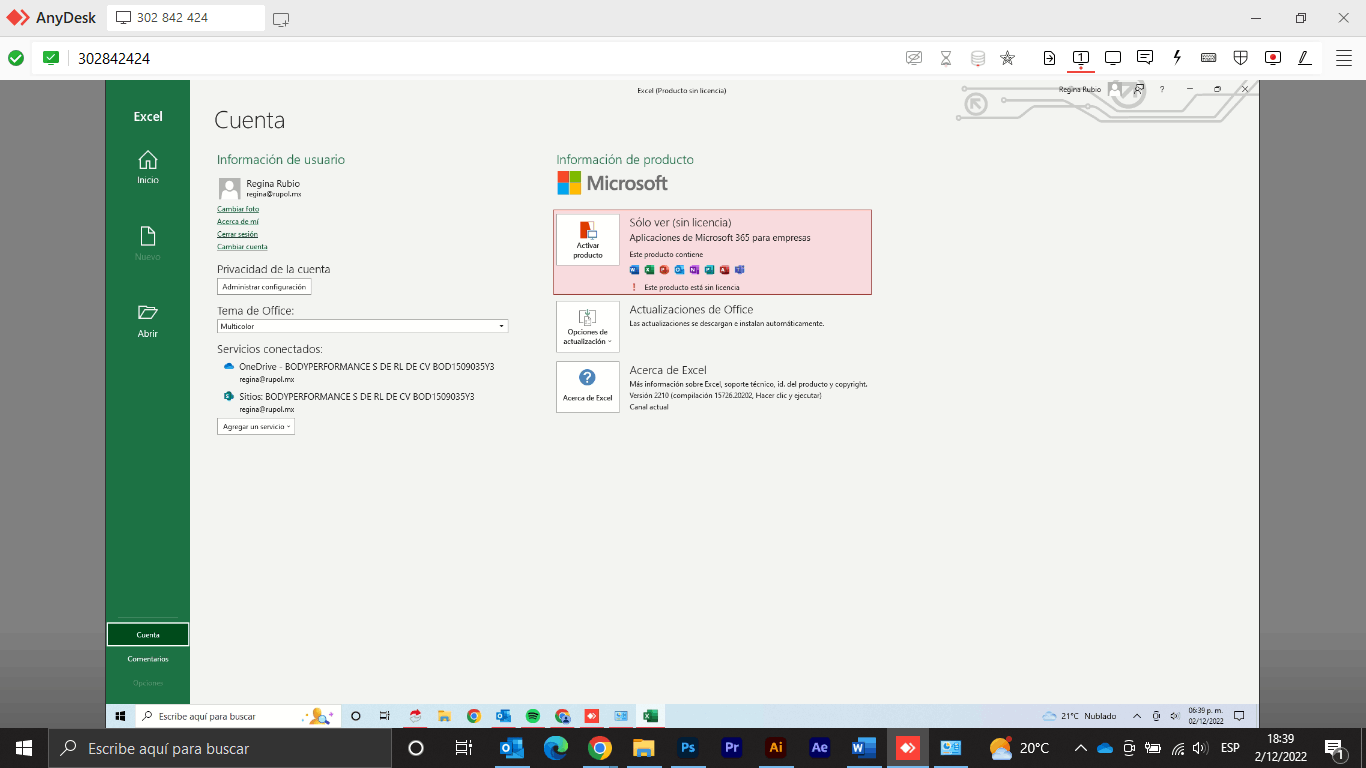Click Excel icon in remote taskbar
The width and height of the screenshot is (1366, 768).
[650, 716]
